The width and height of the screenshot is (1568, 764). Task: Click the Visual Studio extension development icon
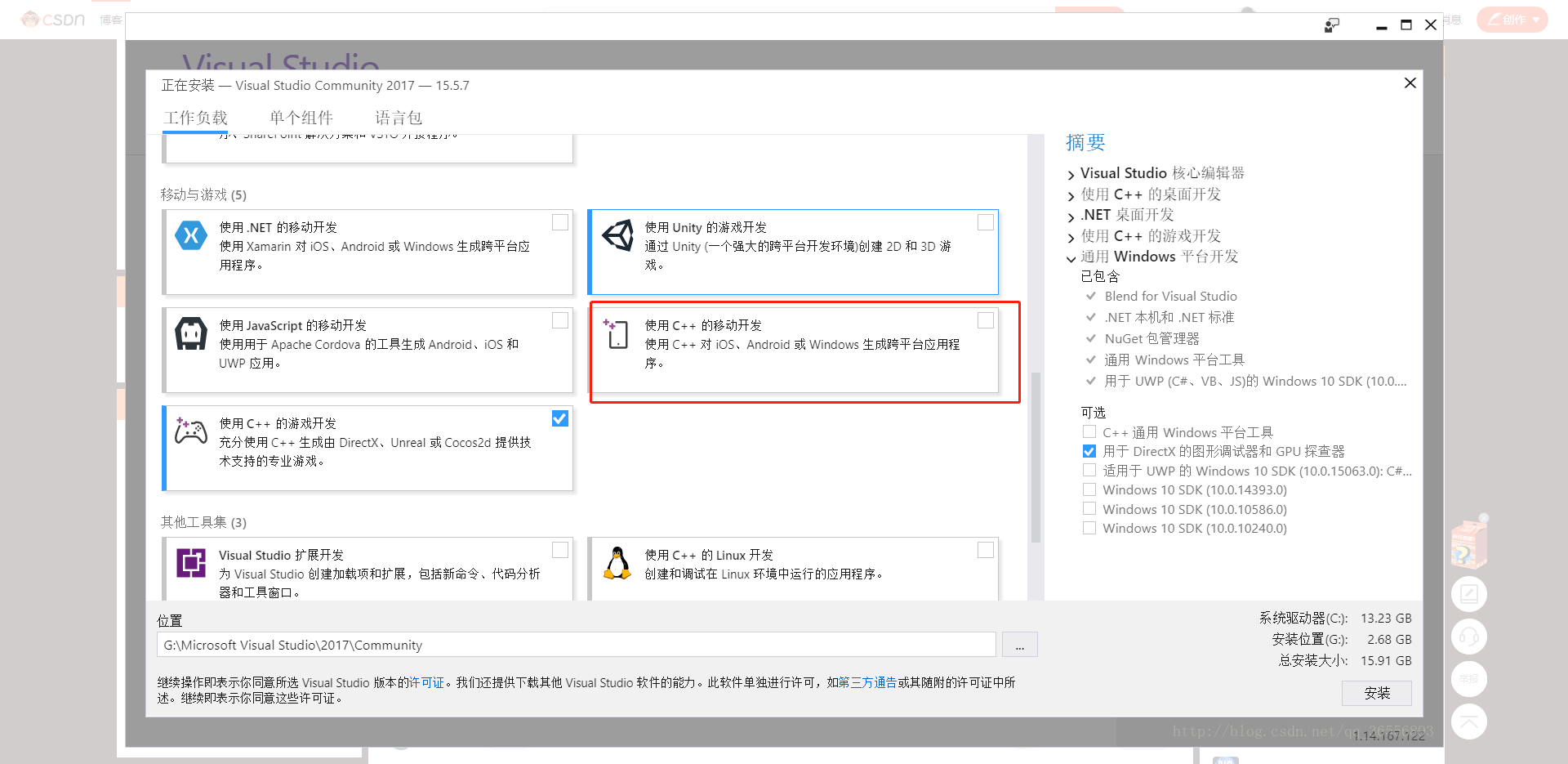[191, 563]
